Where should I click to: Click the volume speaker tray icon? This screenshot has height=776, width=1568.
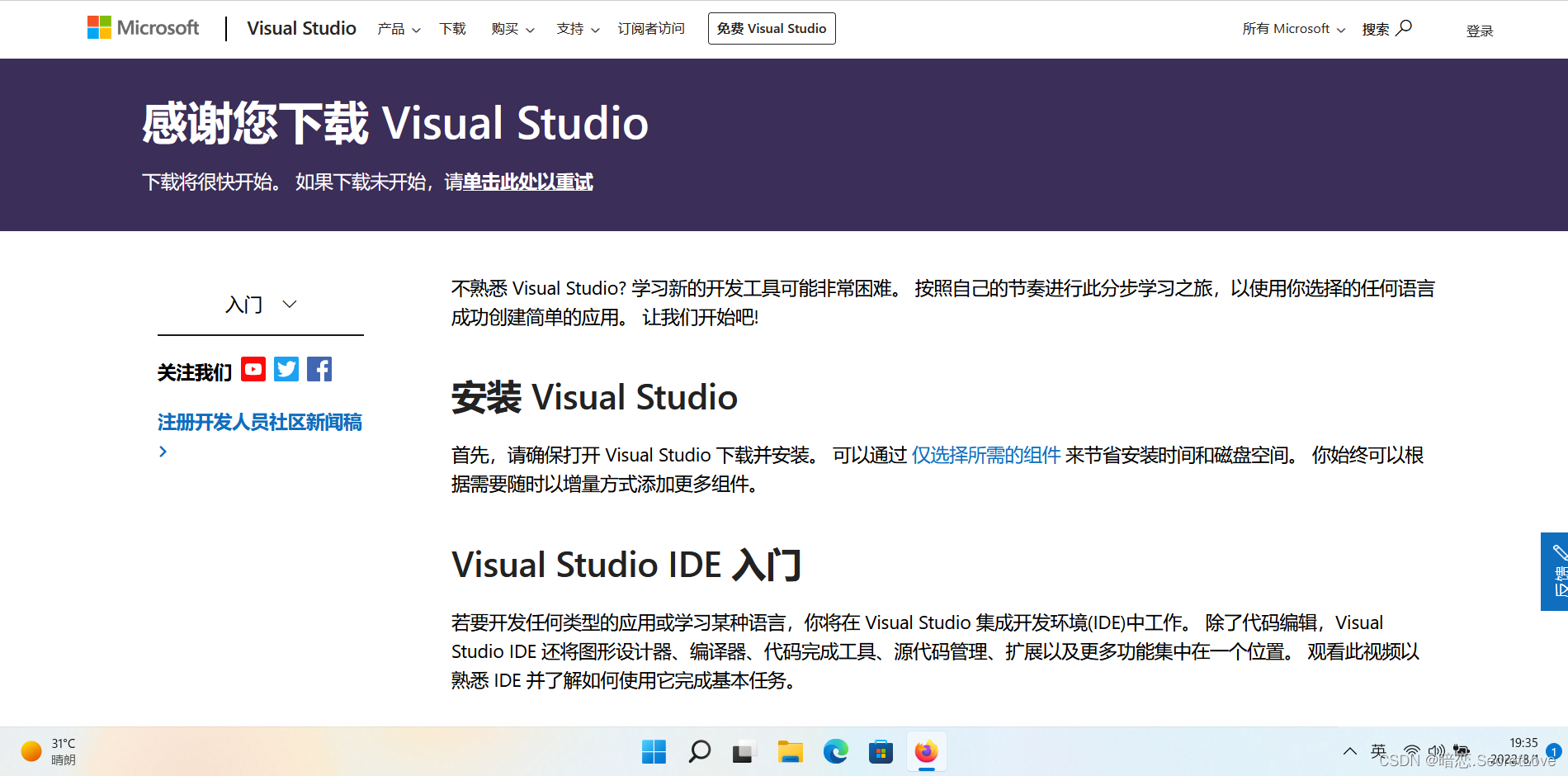coord(1437,752)
